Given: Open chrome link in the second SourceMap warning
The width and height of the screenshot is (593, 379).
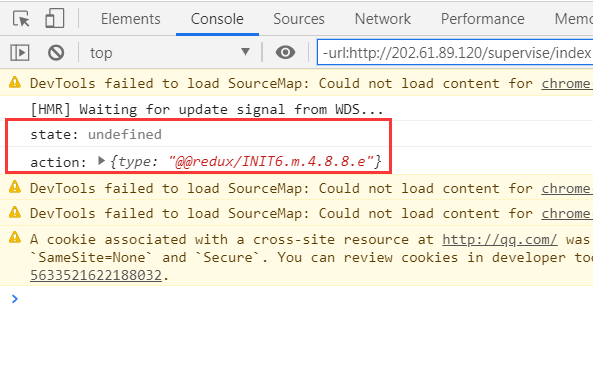Looking at the screenshot, I should (567, 188).
